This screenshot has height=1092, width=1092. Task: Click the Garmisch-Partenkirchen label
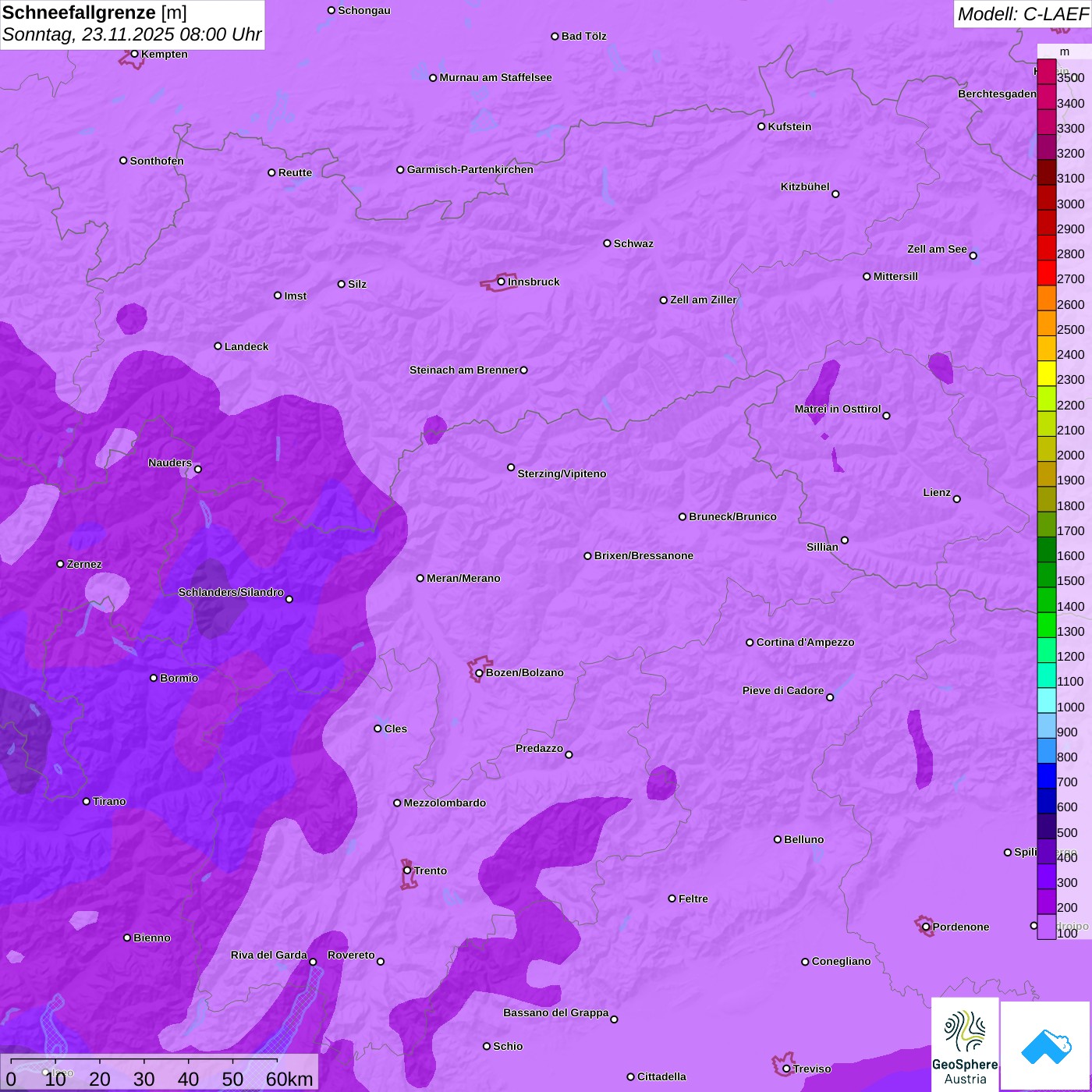click(x=470, y=169)
